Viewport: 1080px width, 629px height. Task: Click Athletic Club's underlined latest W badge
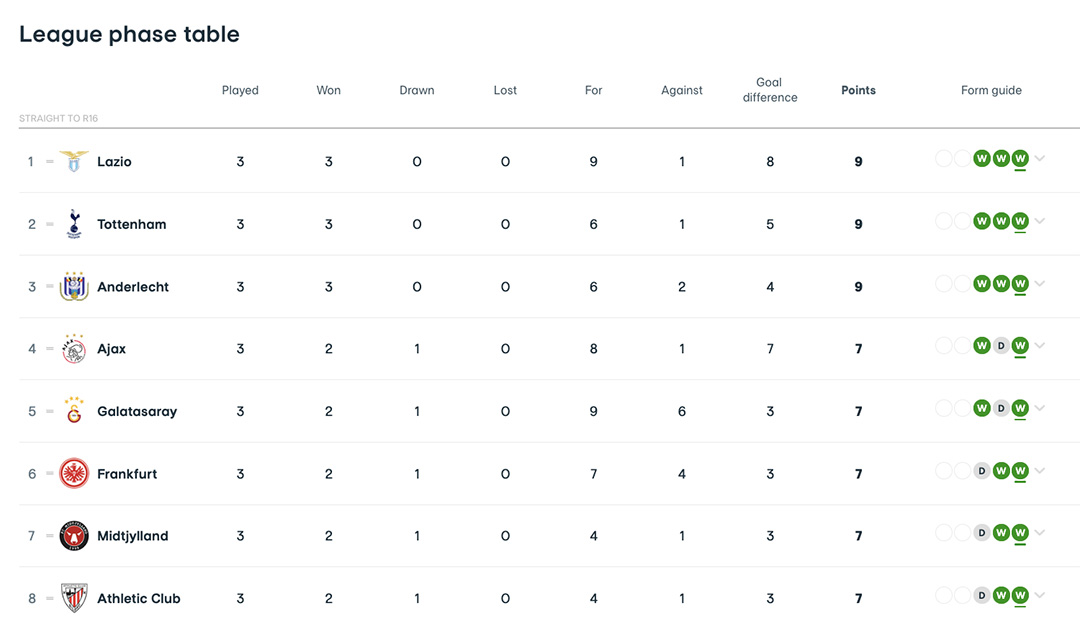tap(1020, 595)
